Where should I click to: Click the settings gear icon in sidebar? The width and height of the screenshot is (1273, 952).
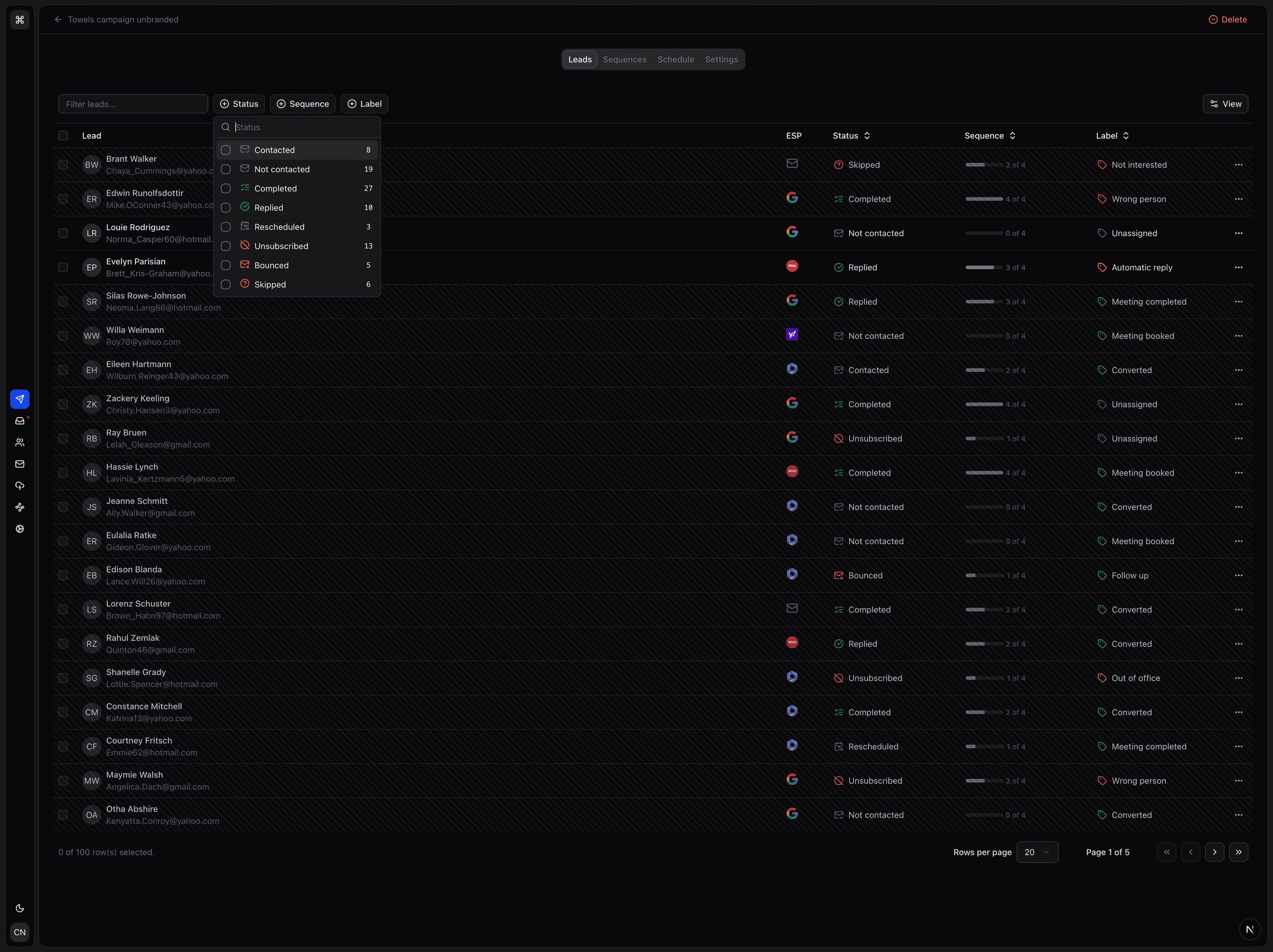click(x=20, y=528)
